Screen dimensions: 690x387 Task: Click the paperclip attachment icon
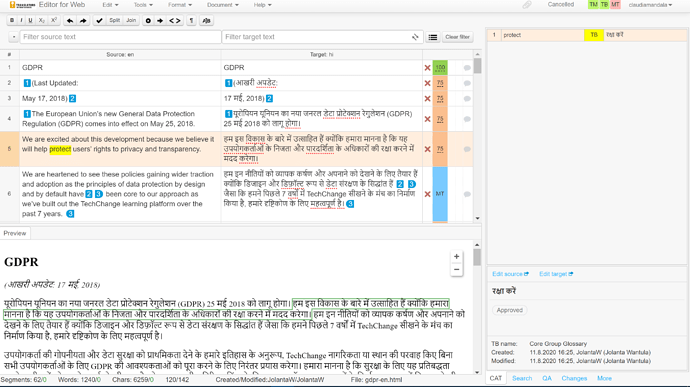[x=527, y=5]
